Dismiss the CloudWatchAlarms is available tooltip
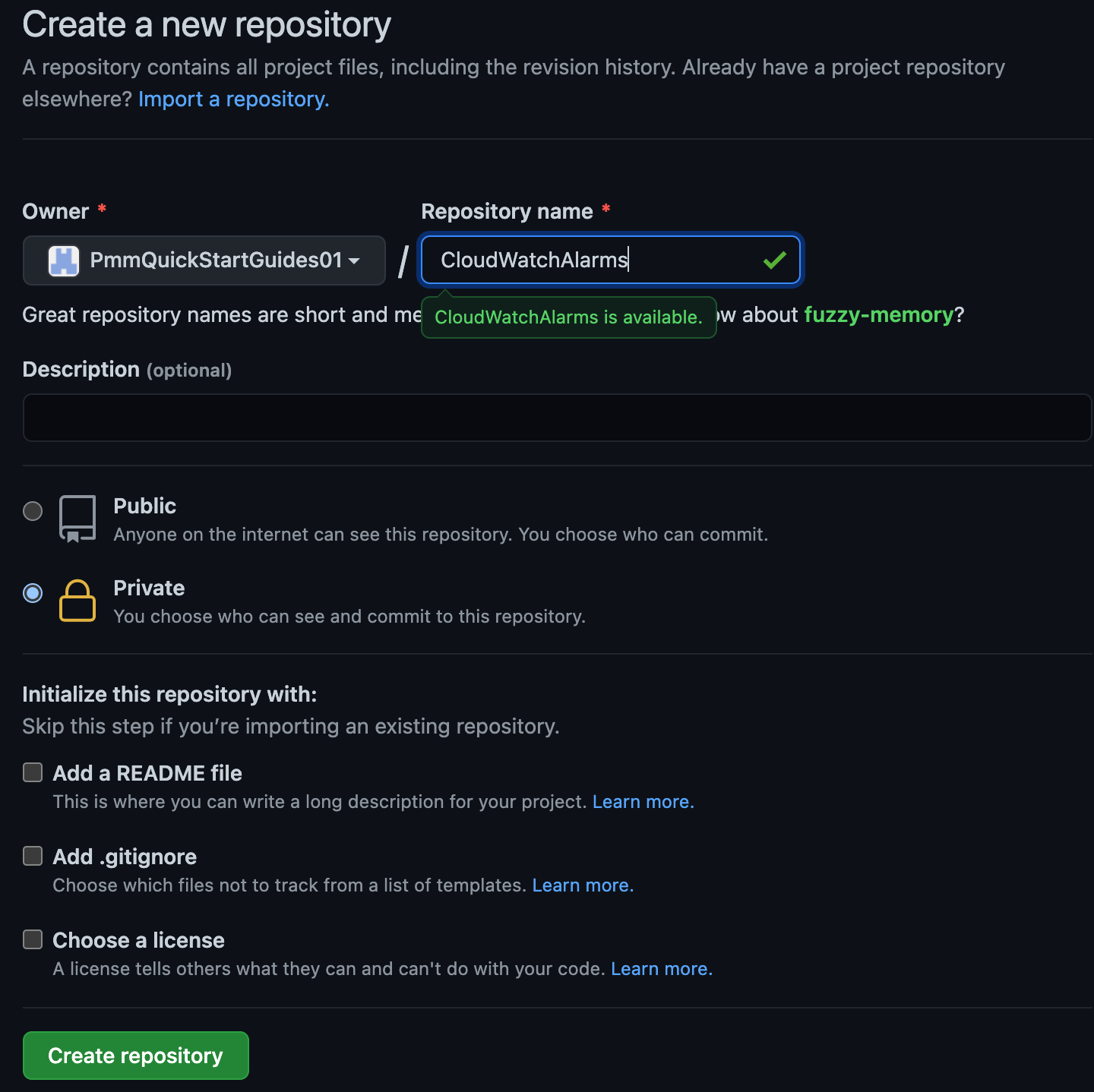The width and height of the screenshot is (1094, 1092). [568, 317]
